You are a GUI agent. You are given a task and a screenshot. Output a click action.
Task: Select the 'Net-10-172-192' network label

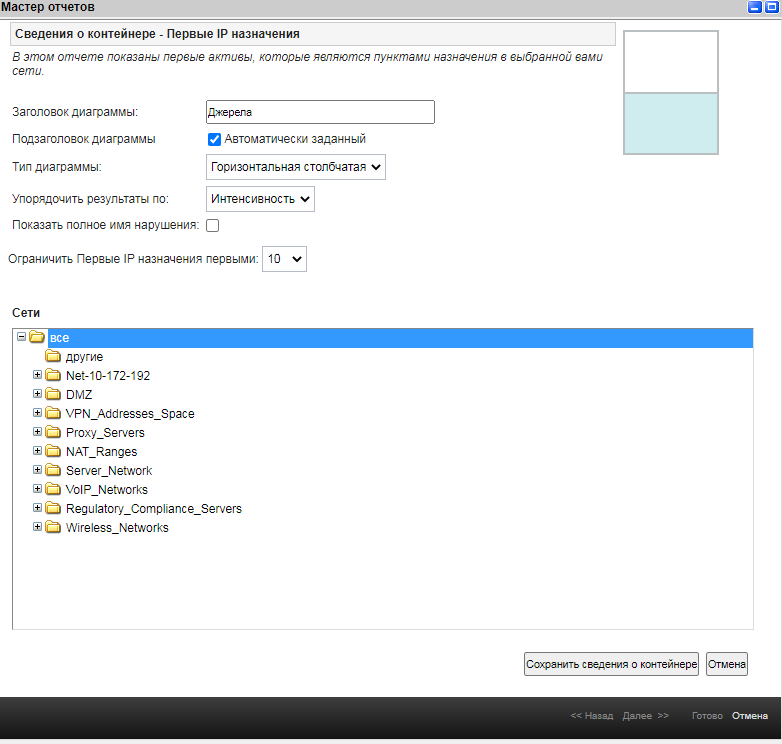point(108,375)
